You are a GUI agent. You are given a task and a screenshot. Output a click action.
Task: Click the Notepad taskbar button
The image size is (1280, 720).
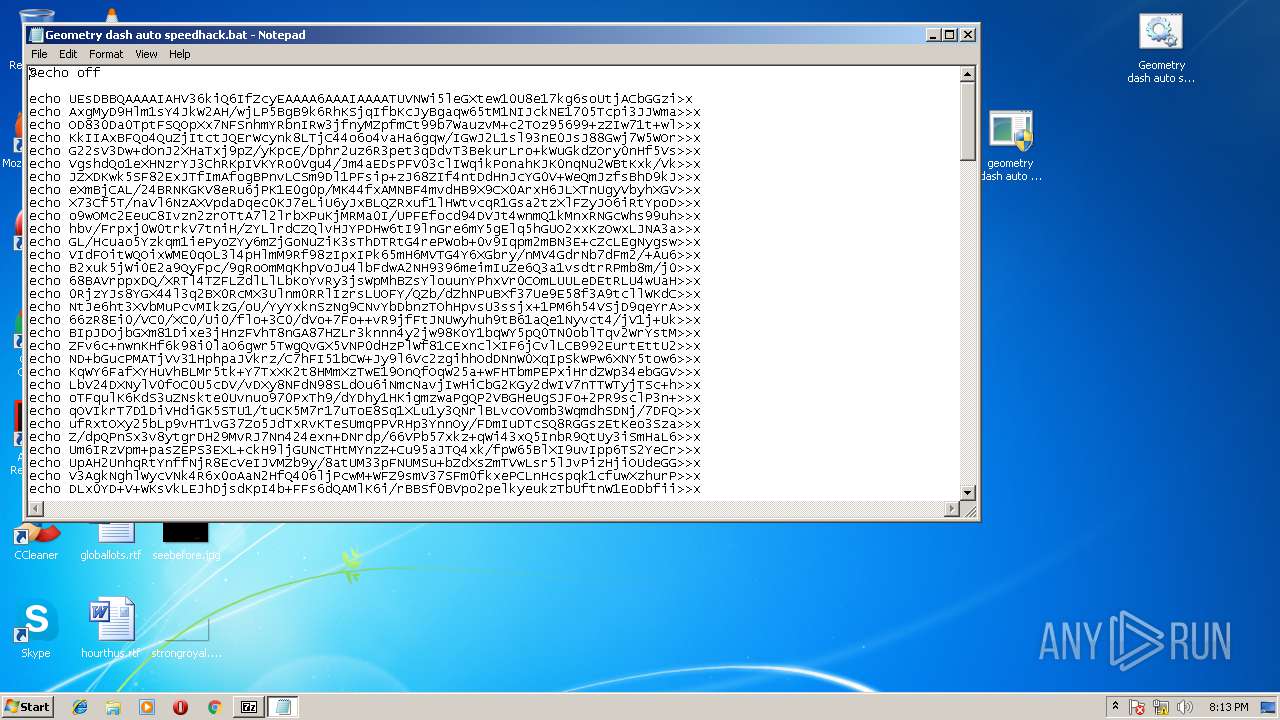283,707
